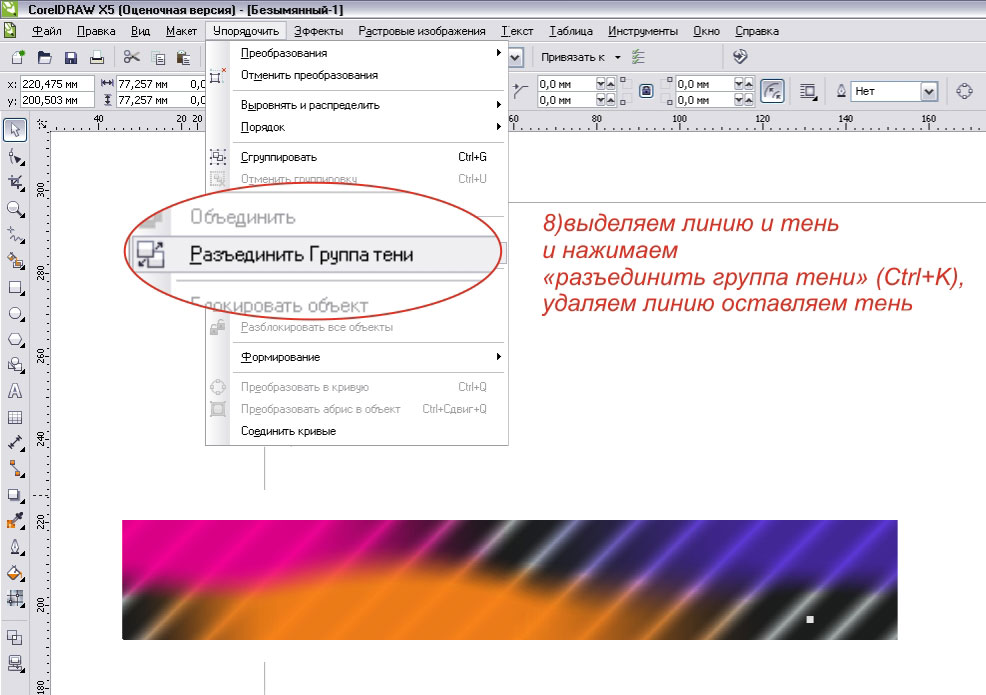Select the Interactive Mesh Fill tool
Screen dimensions: 986x695
[x=15, y=598]
